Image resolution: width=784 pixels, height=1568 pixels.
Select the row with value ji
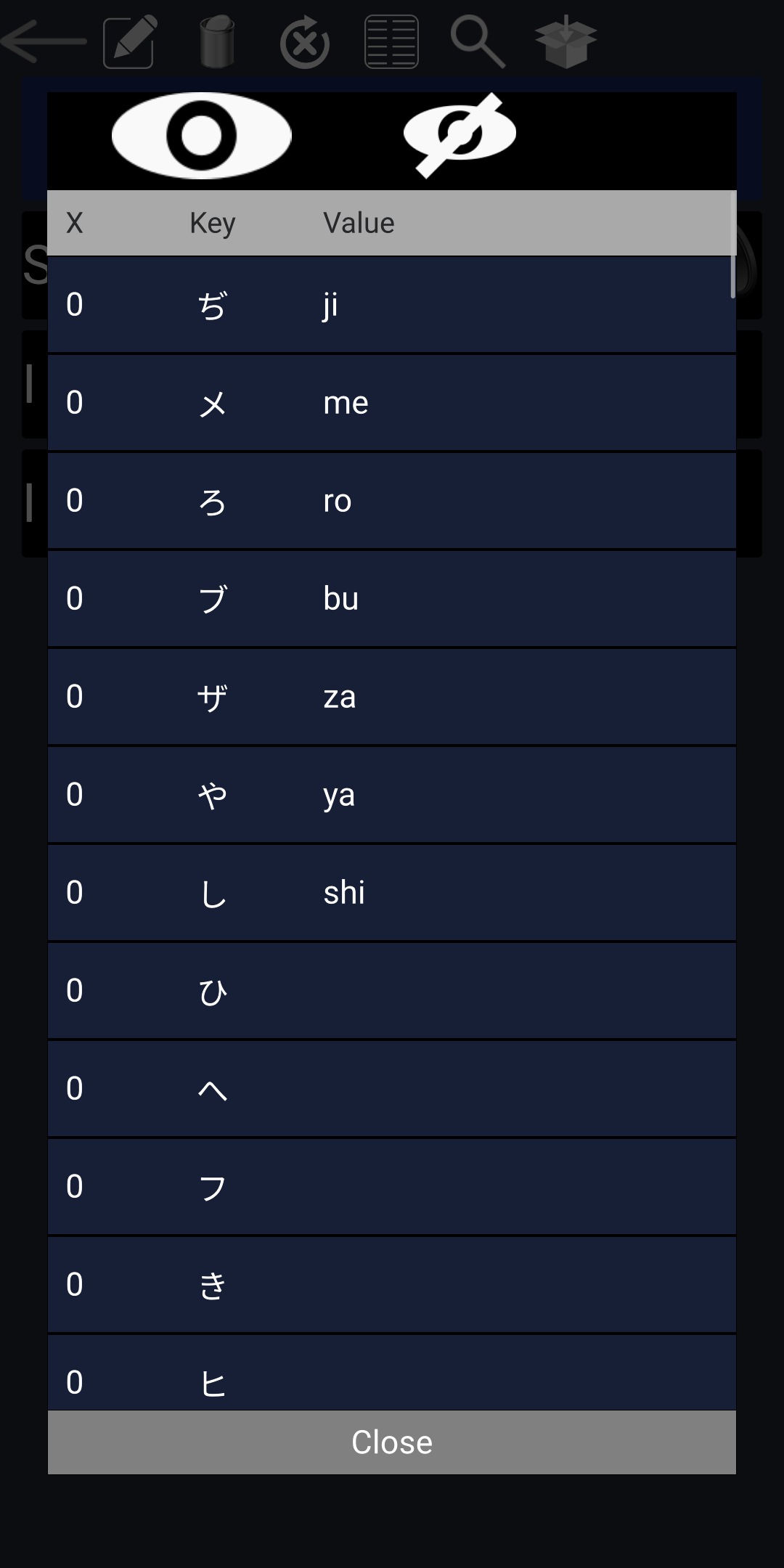click(x=392, y=305)
